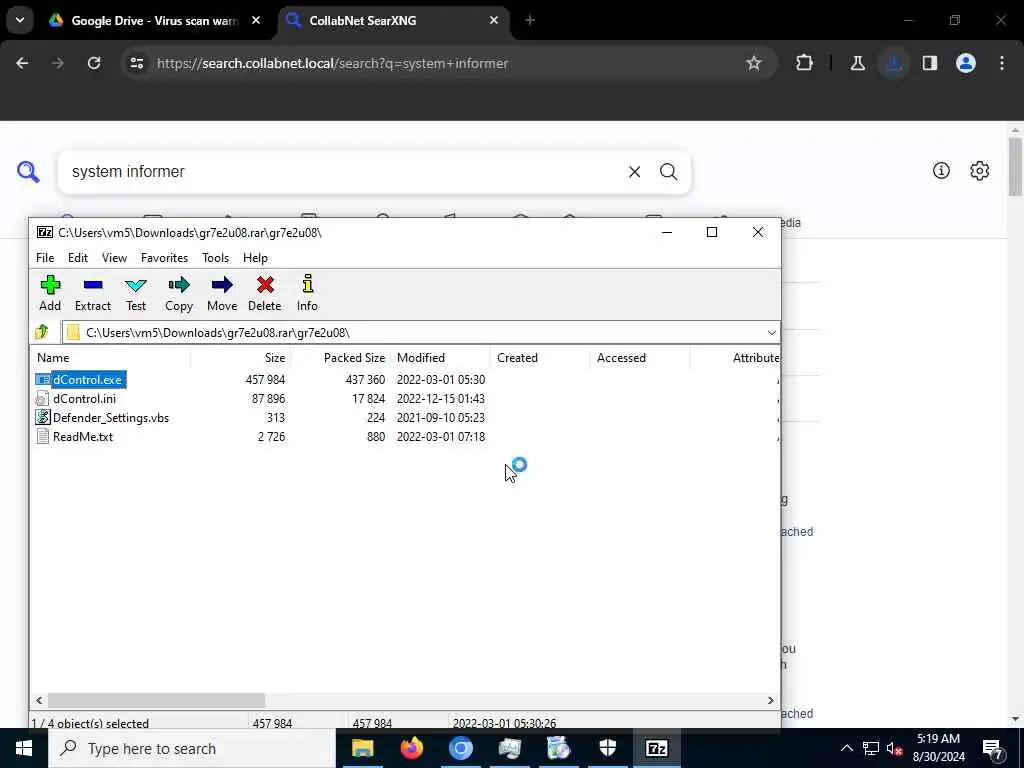Open Chrome profile avatar

click(x=966, y=63)
